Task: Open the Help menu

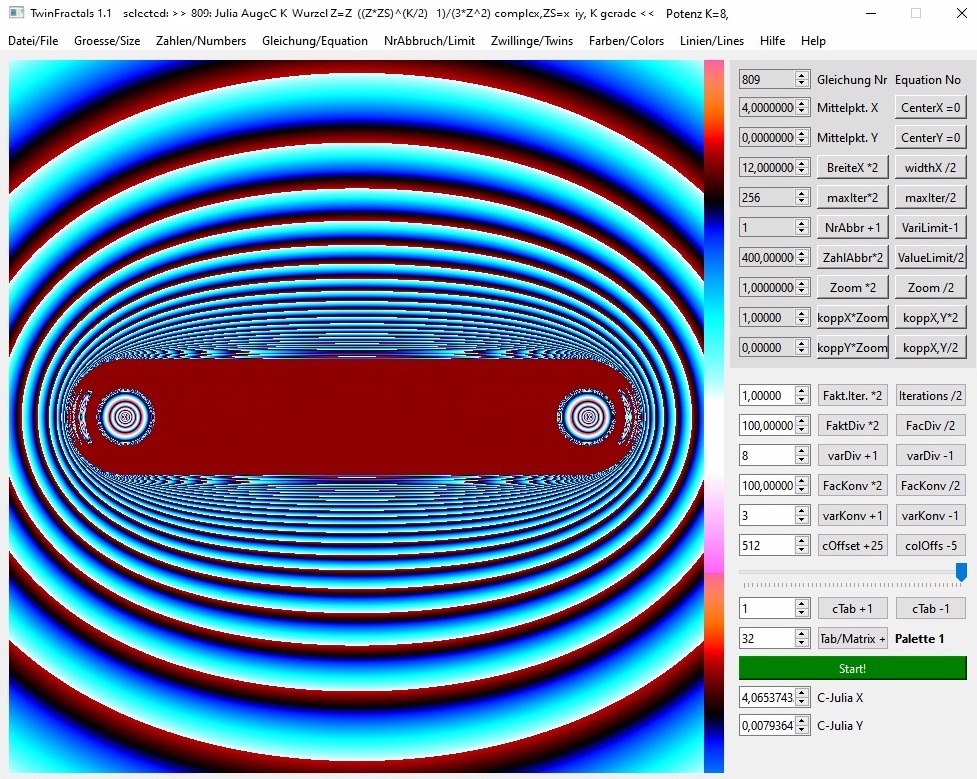Action: tap(813, 41)
